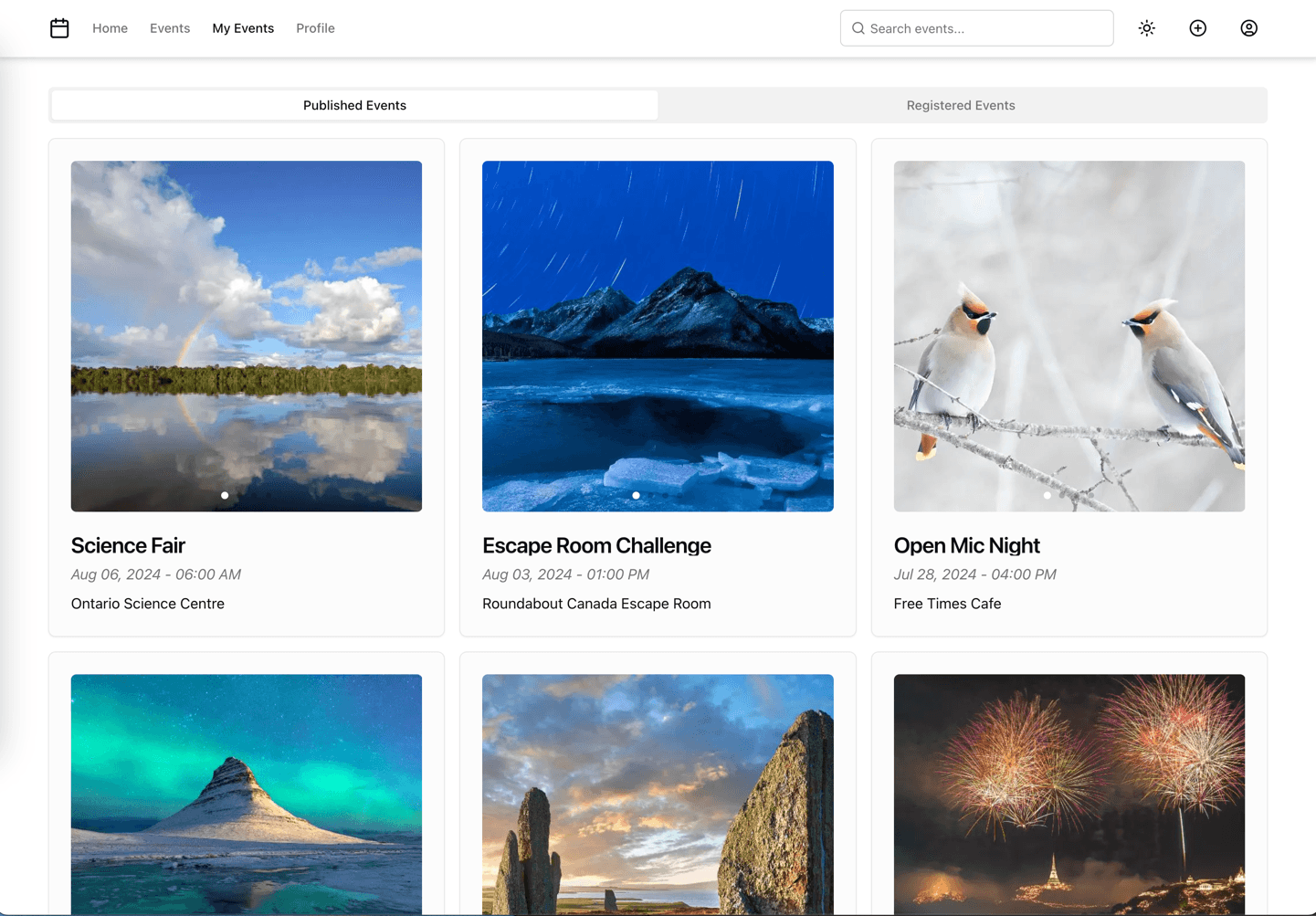Click the Jul 28, 2024 - 04:00 PM date
Image resolution: width=1316 pixels, height=916 pixels.
point(974,574)
